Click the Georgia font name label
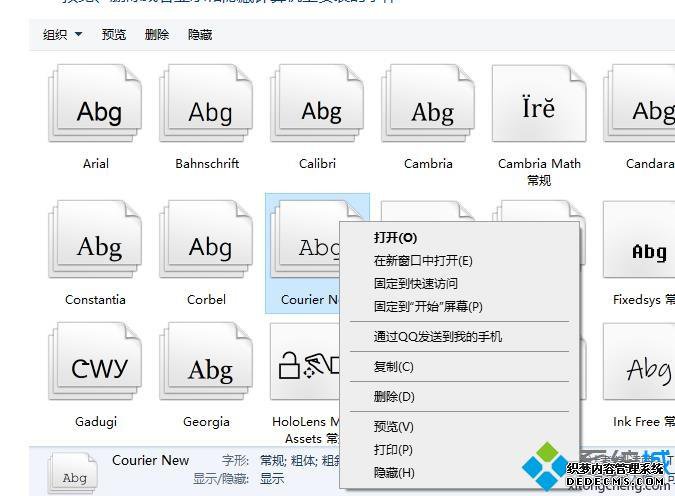The image size is (675, 496). pyautogui.click(x=206, y=422)
